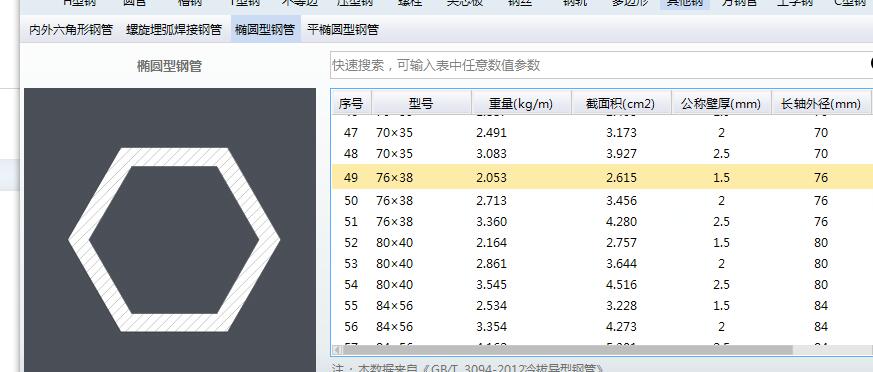
Task: Click the 快速搜索 quick search field
Action: click(601, 65)
